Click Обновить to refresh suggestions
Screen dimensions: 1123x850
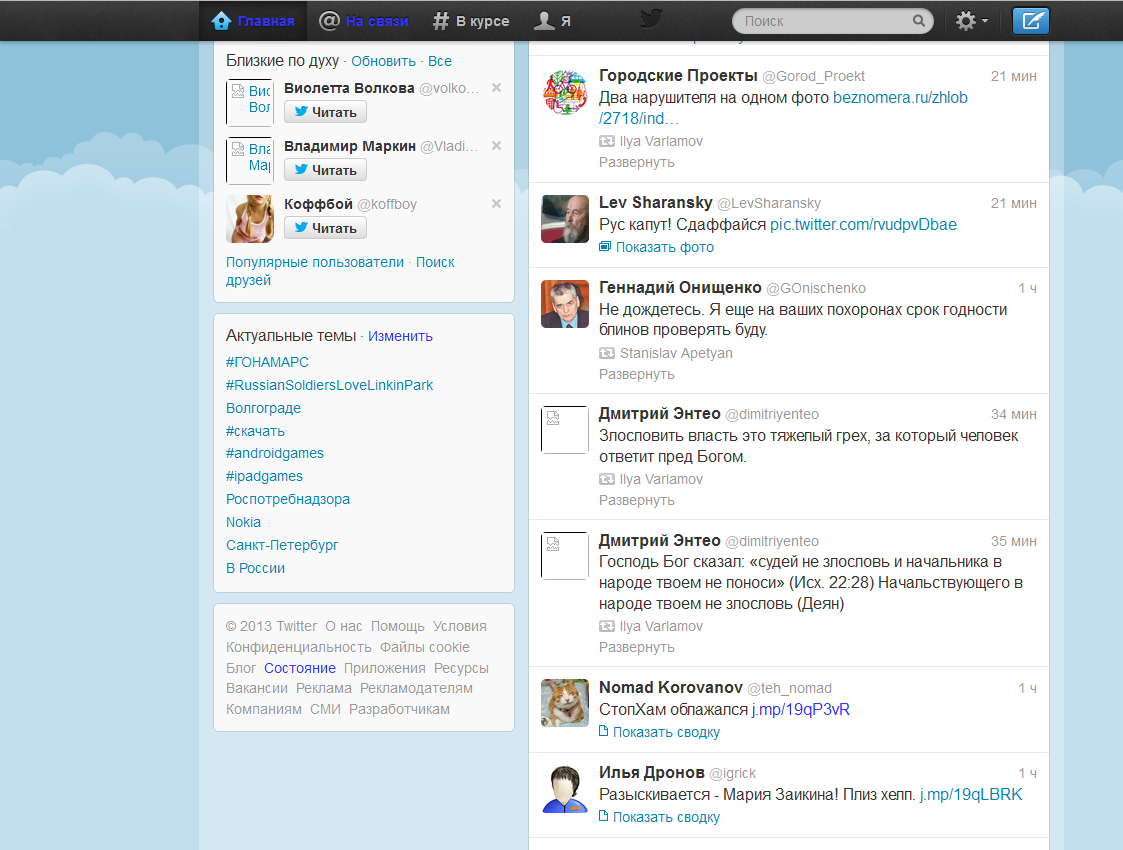pyautogui.click(x=383, y=61)
